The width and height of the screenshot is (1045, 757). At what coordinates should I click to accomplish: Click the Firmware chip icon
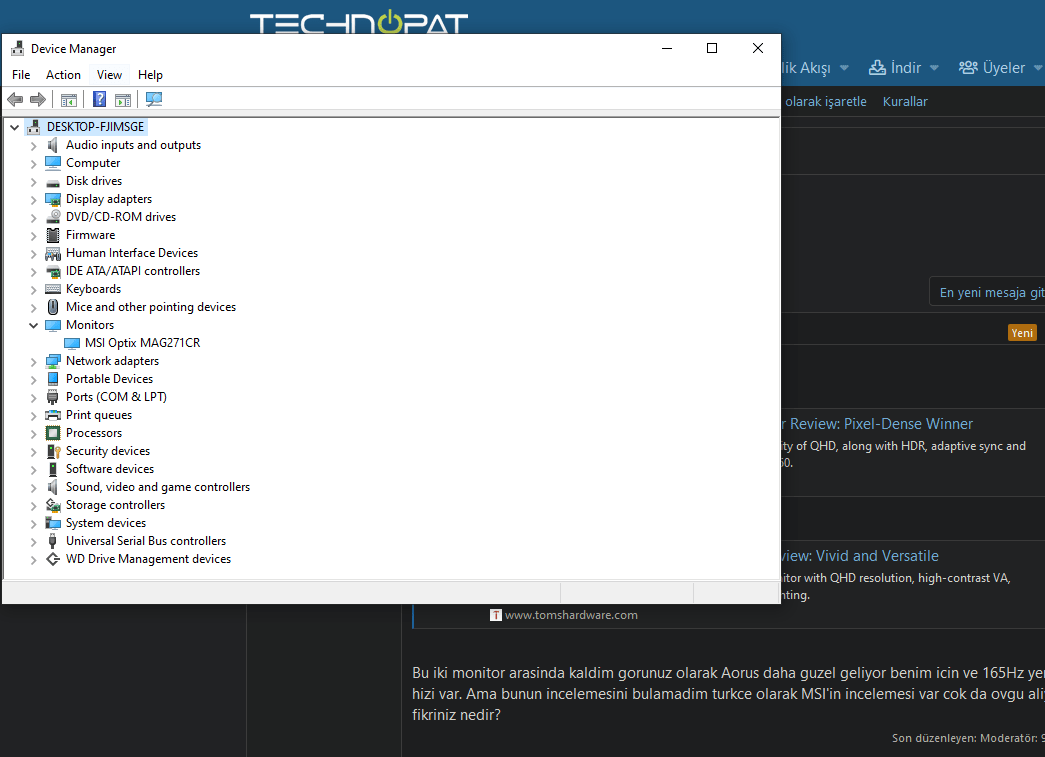pos(53,235)
